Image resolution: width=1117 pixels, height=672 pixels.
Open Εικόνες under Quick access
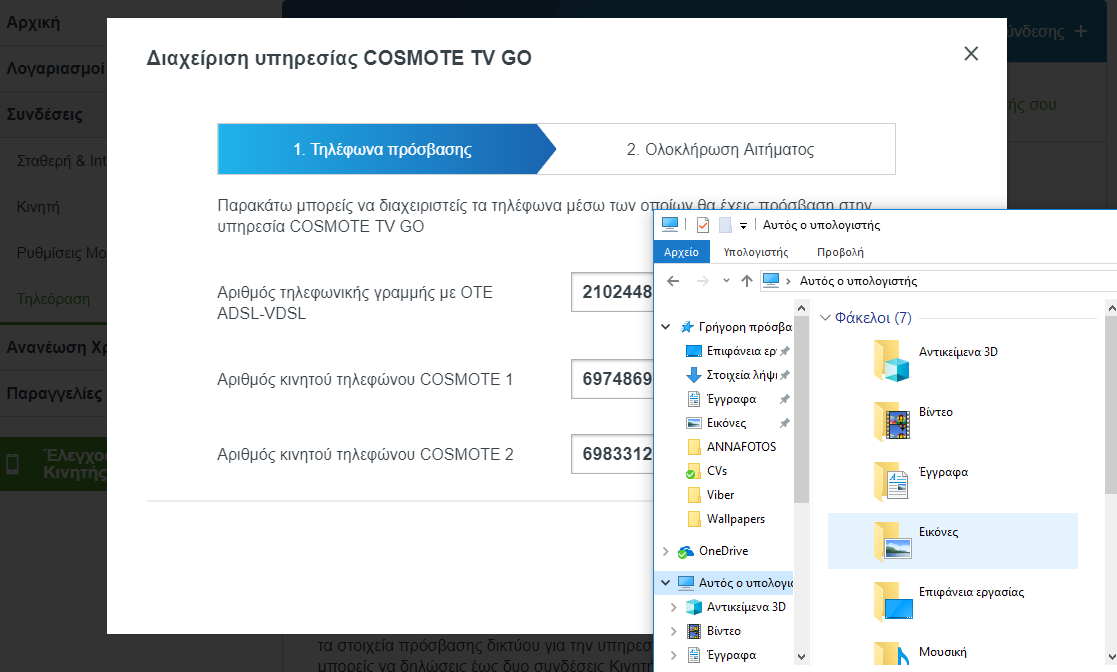(726, 423)
